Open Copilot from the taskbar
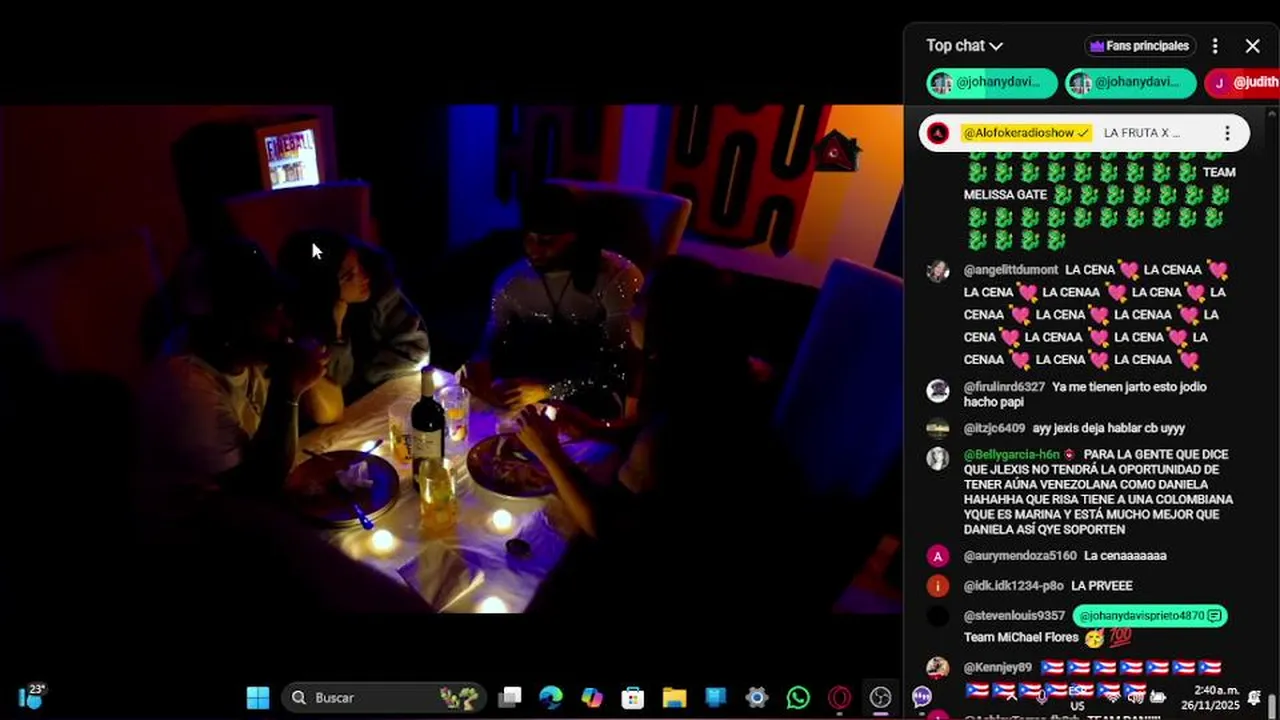 (x=592, y=697)
